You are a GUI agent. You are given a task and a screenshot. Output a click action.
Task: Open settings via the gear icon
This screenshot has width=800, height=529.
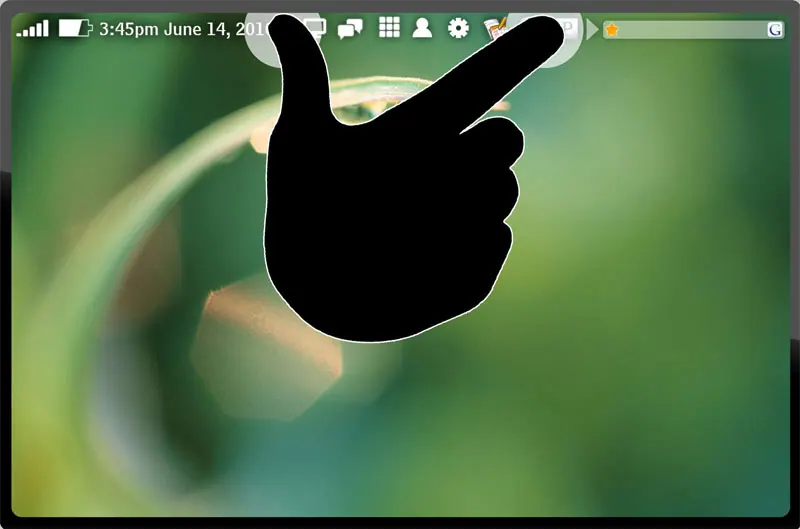(458, 28)
